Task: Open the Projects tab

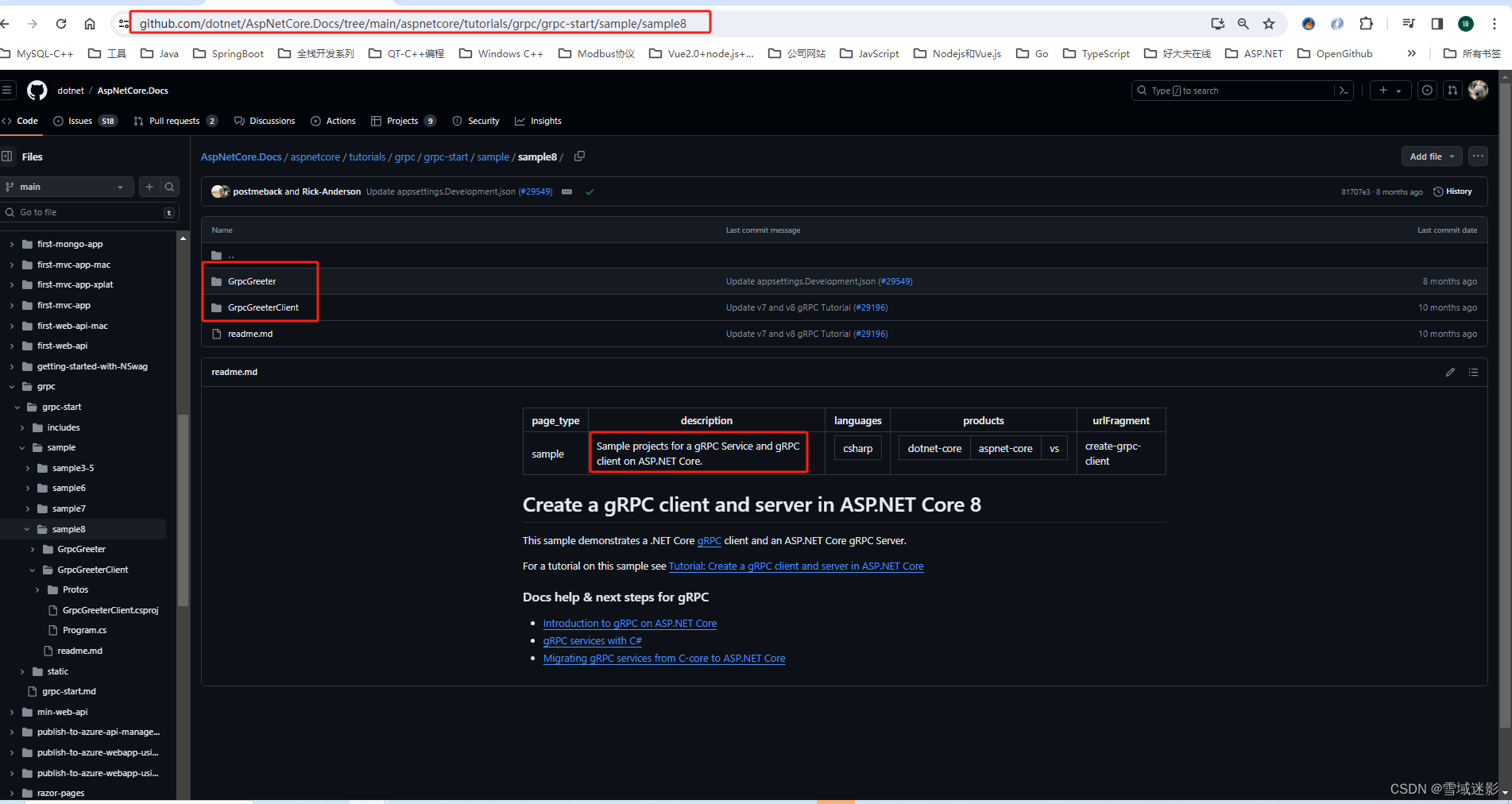Action: (404, 121)
